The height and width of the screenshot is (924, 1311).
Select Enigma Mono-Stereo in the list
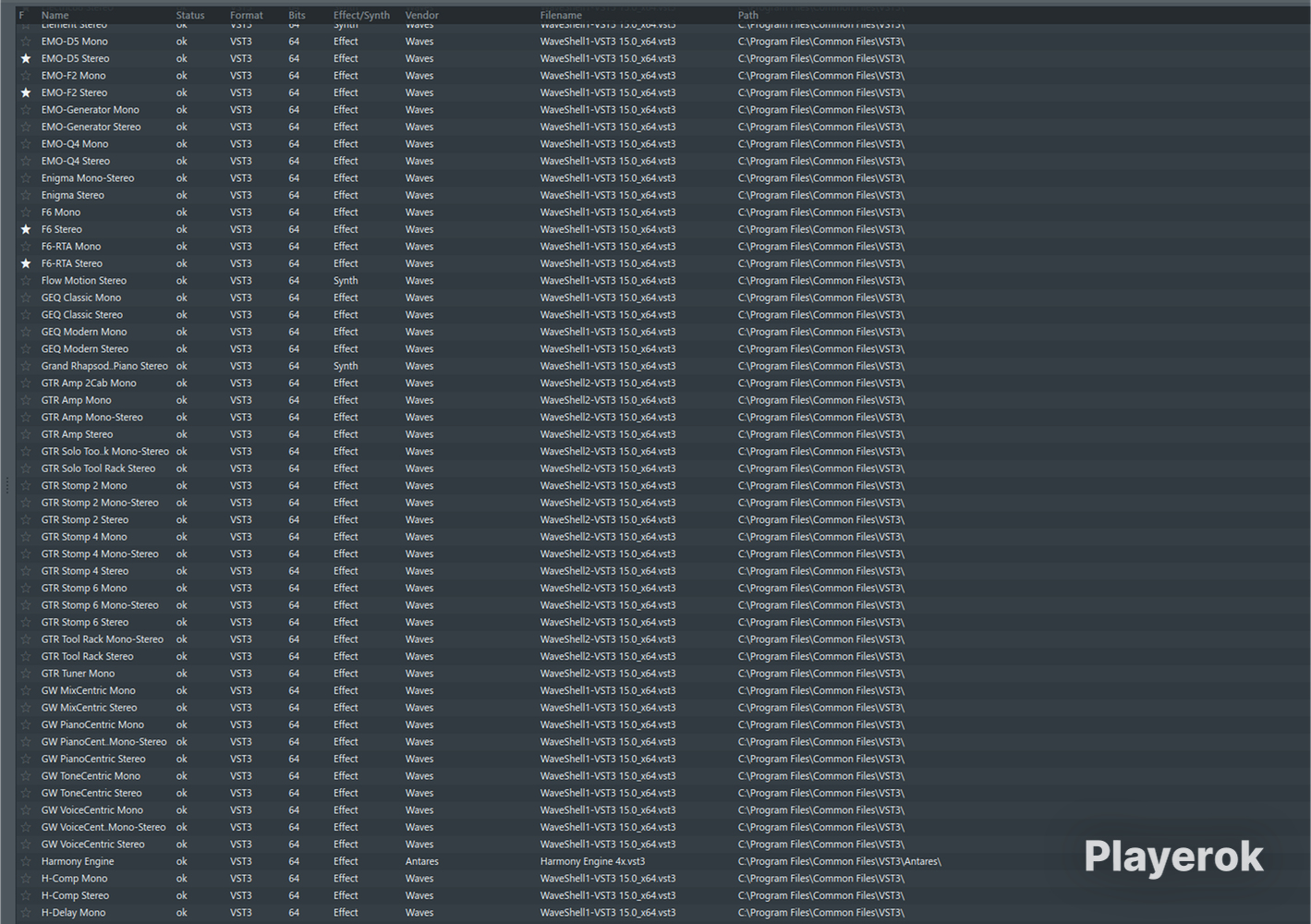[x=88, y=178]
